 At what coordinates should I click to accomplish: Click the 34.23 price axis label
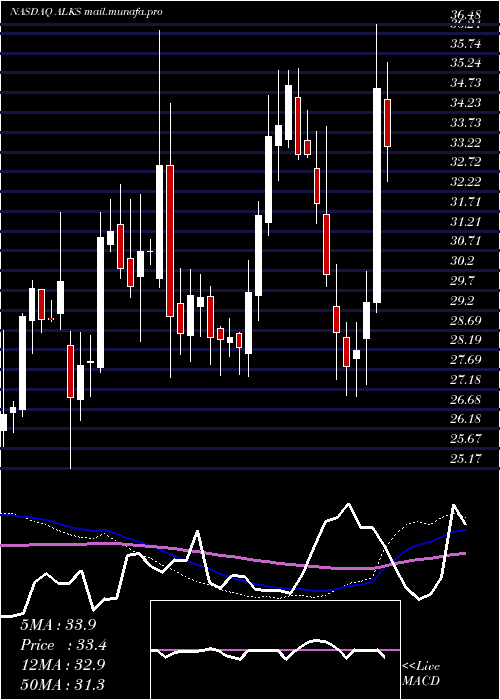pyautogui.click(x=466, y=103)
